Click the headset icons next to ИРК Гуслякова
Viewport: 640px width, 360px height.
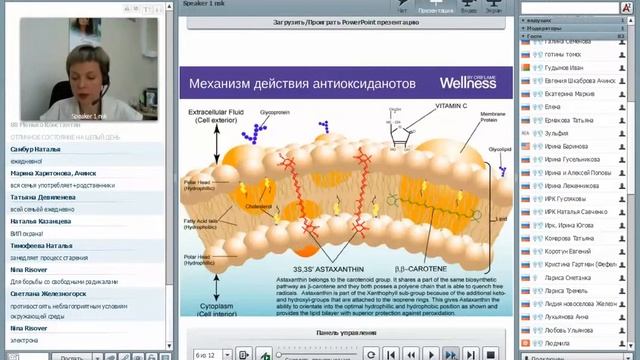tap(538, 199)
